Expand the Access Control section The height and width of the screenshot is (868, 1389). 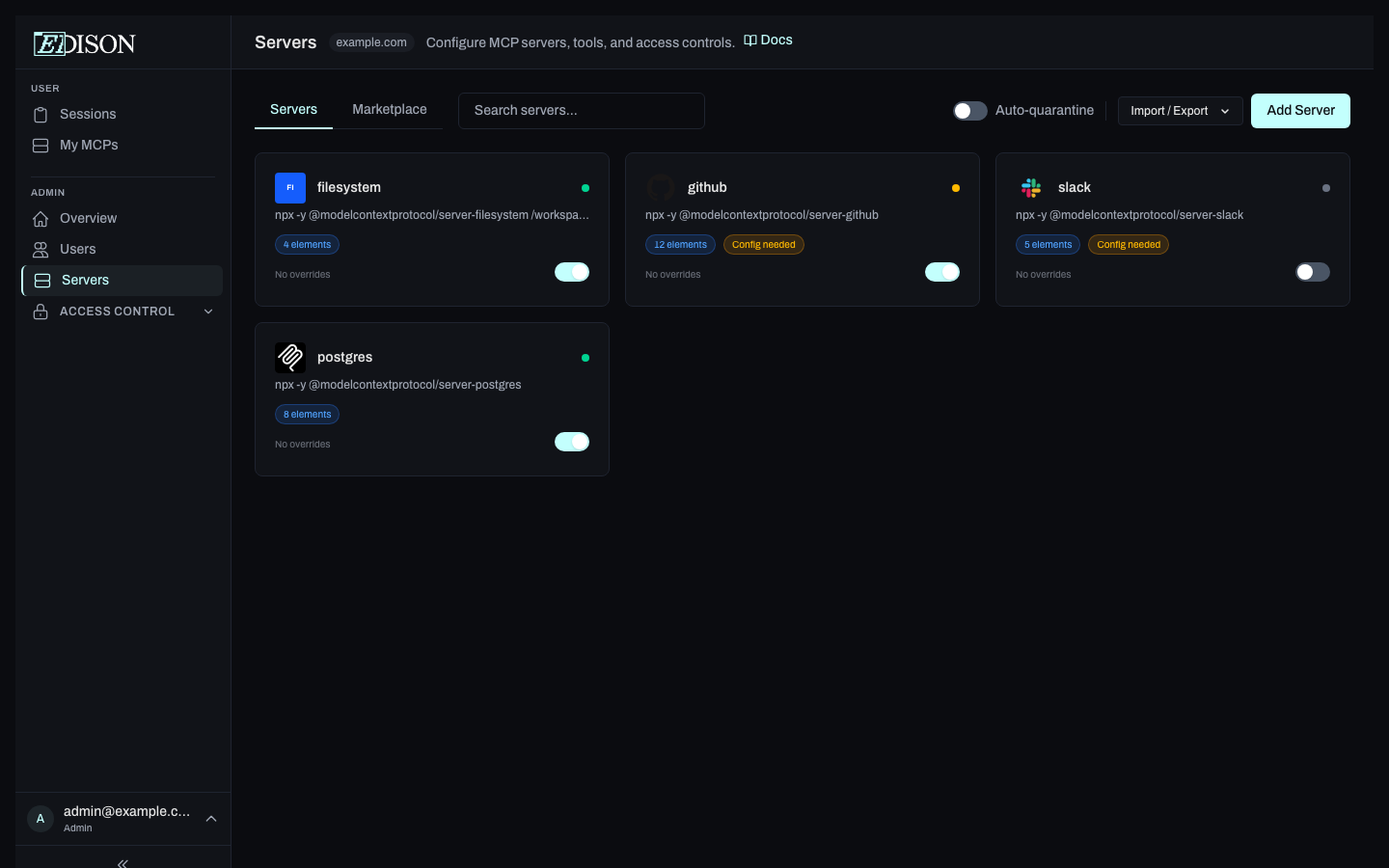(208, 312)
